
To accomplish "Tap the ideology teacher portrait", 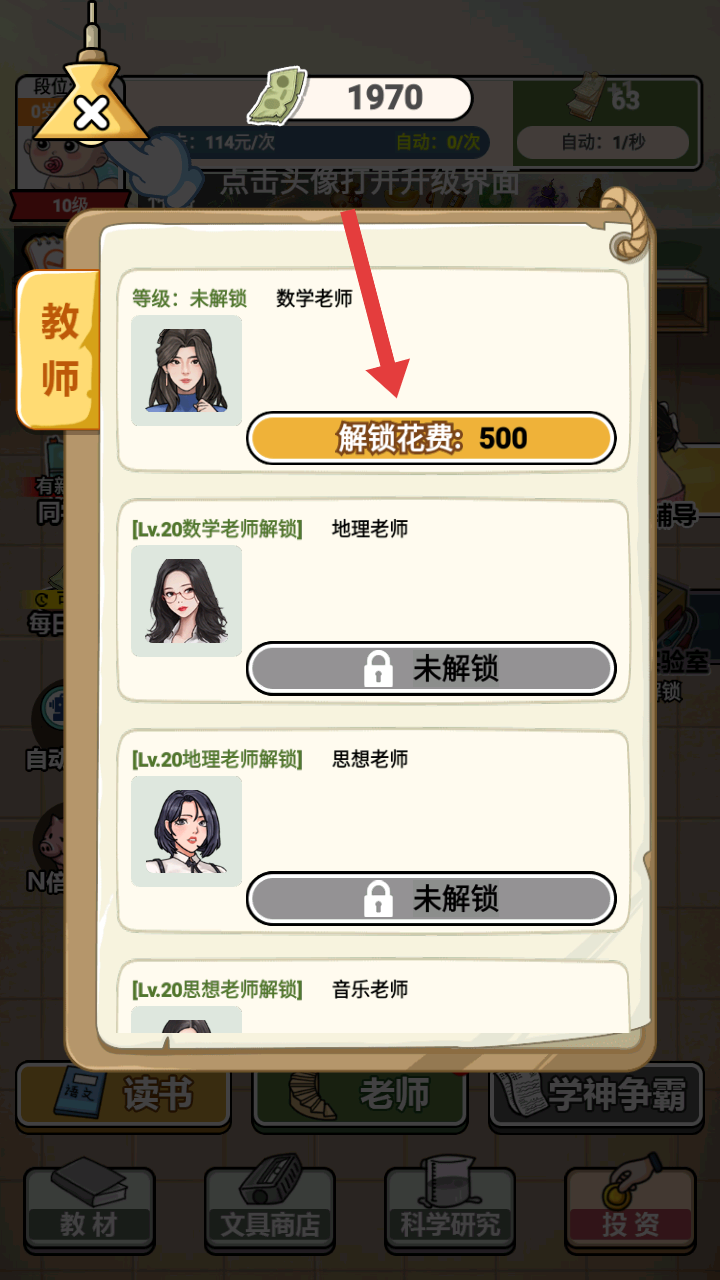I will 187,831.
